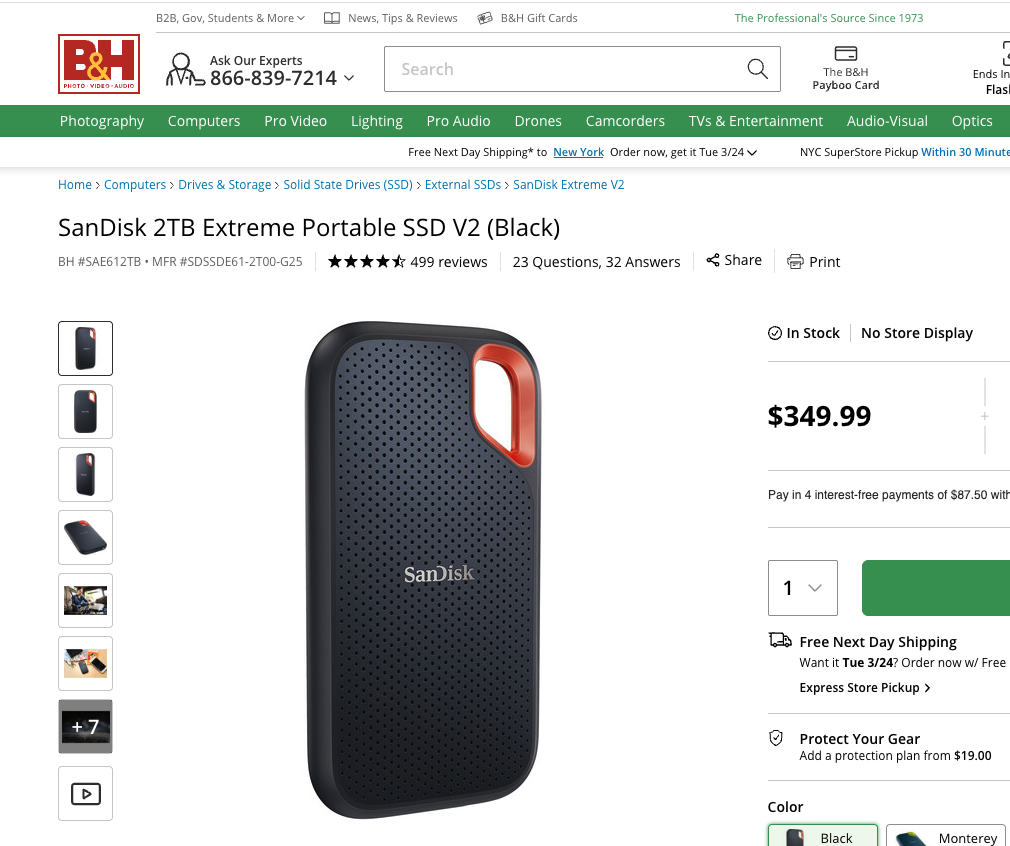
Task: Open the Drones menu
Action: tap(538, 121)
